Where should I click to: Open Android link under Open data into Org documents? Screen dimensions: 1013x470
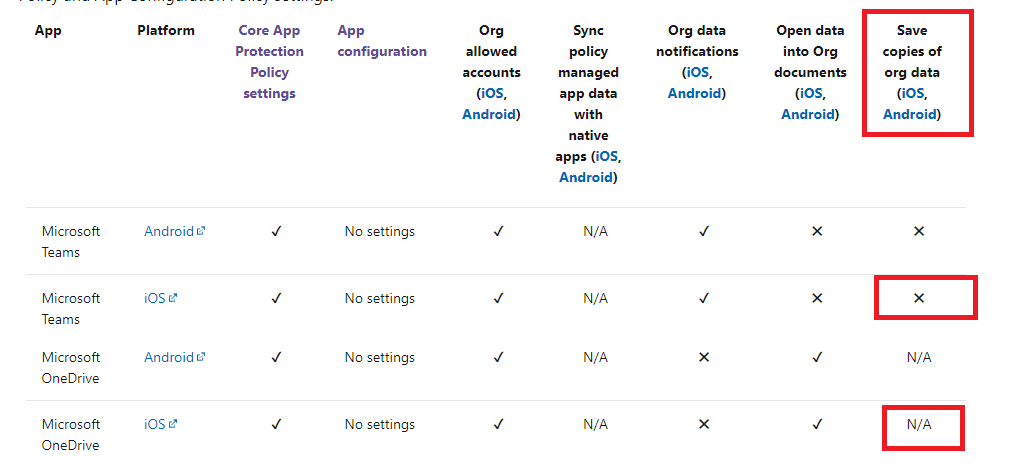[809, 114]
